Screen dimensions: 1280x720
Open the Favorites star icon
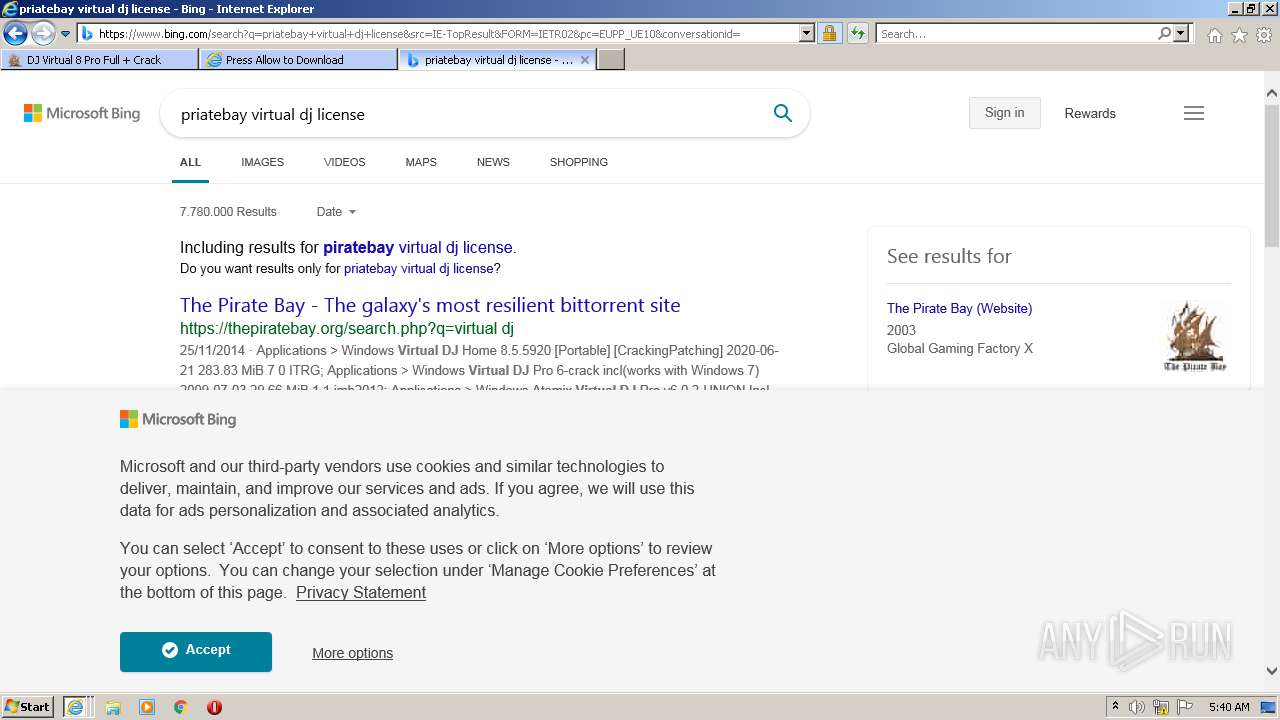pyautogui.click(x=1239, y=35)
